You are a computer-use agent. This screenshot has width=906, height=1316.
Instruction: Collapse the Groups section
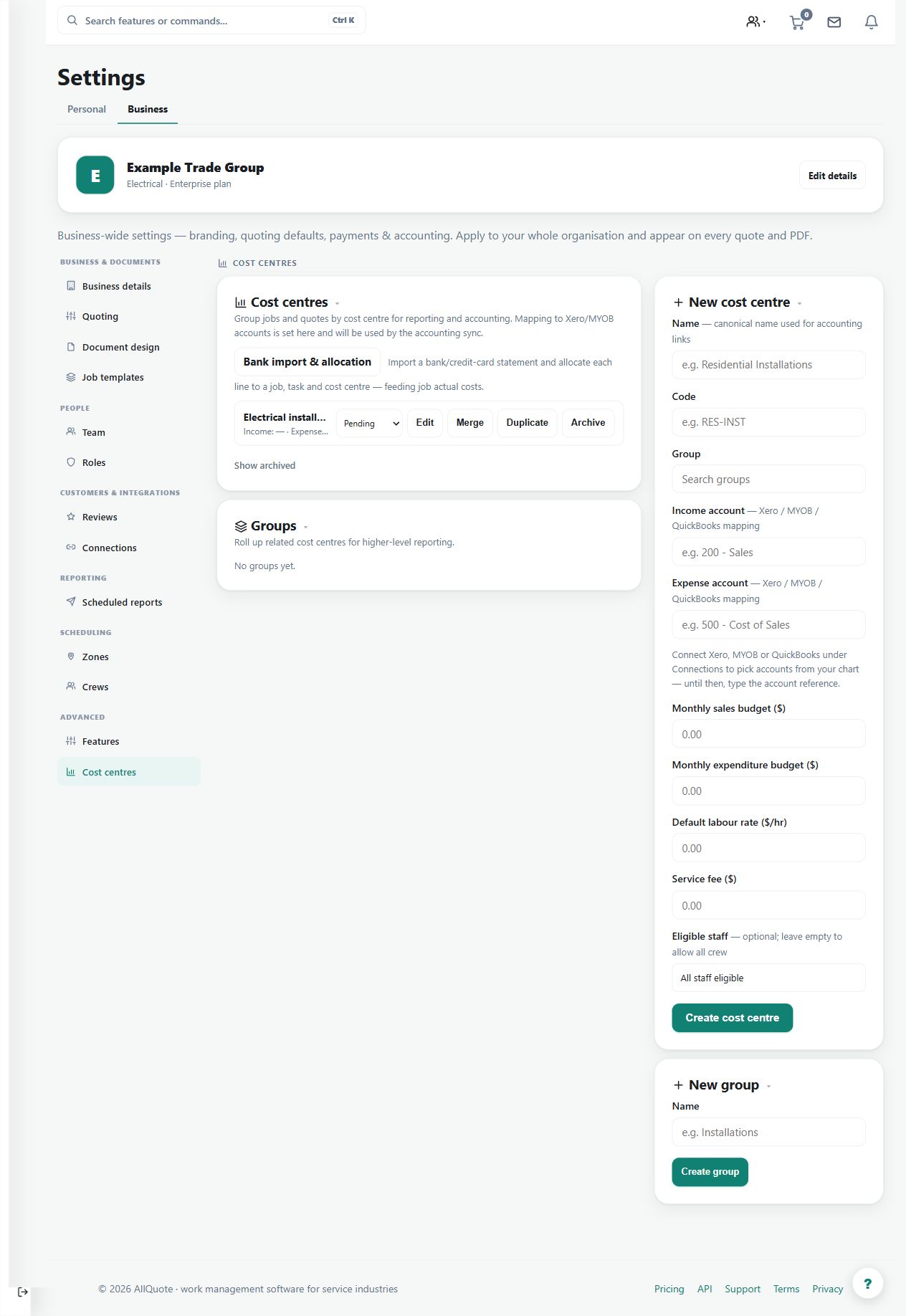click(306, 527)
